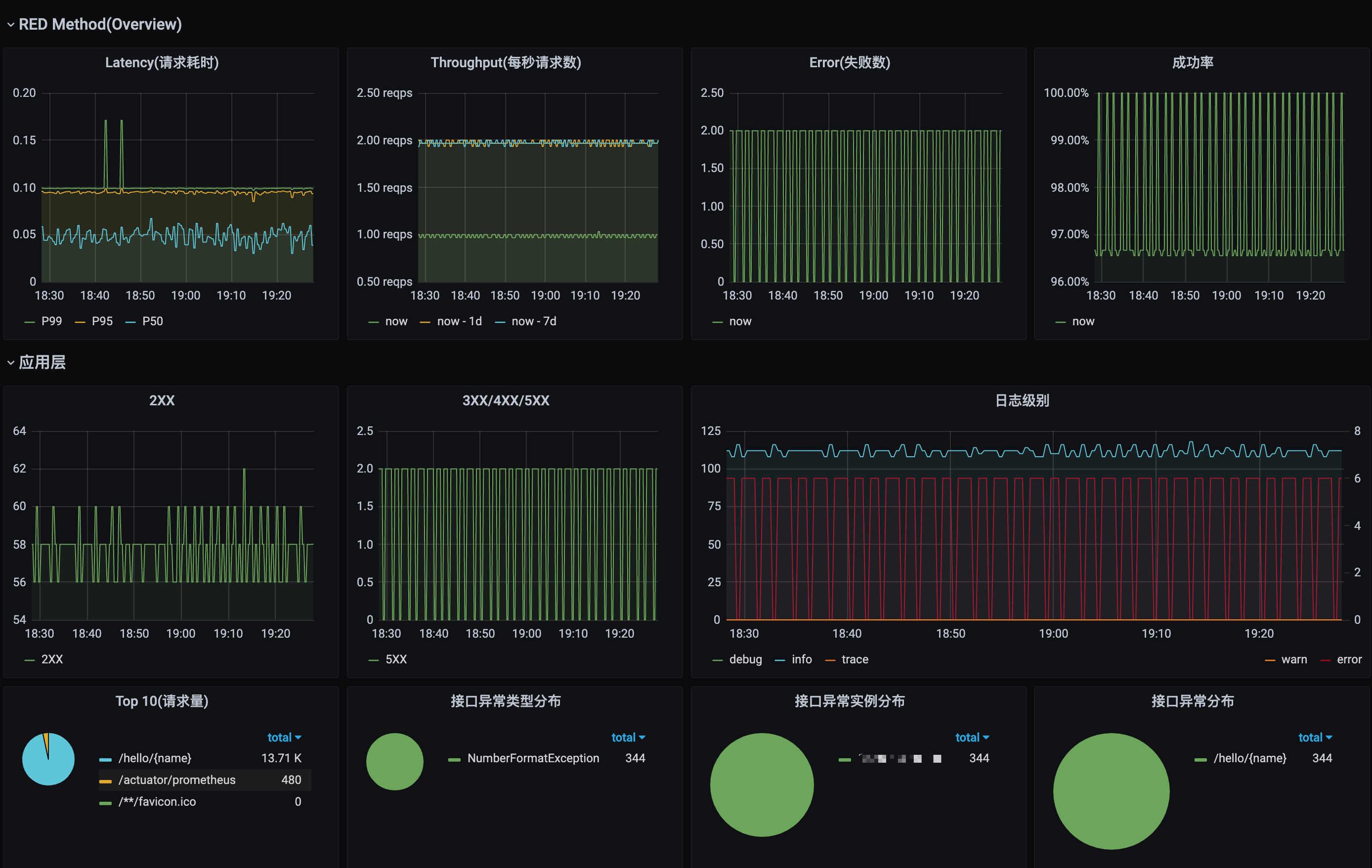
Task: Select /hello/{name} in Top 10 legend
Action: click(154, 759)
